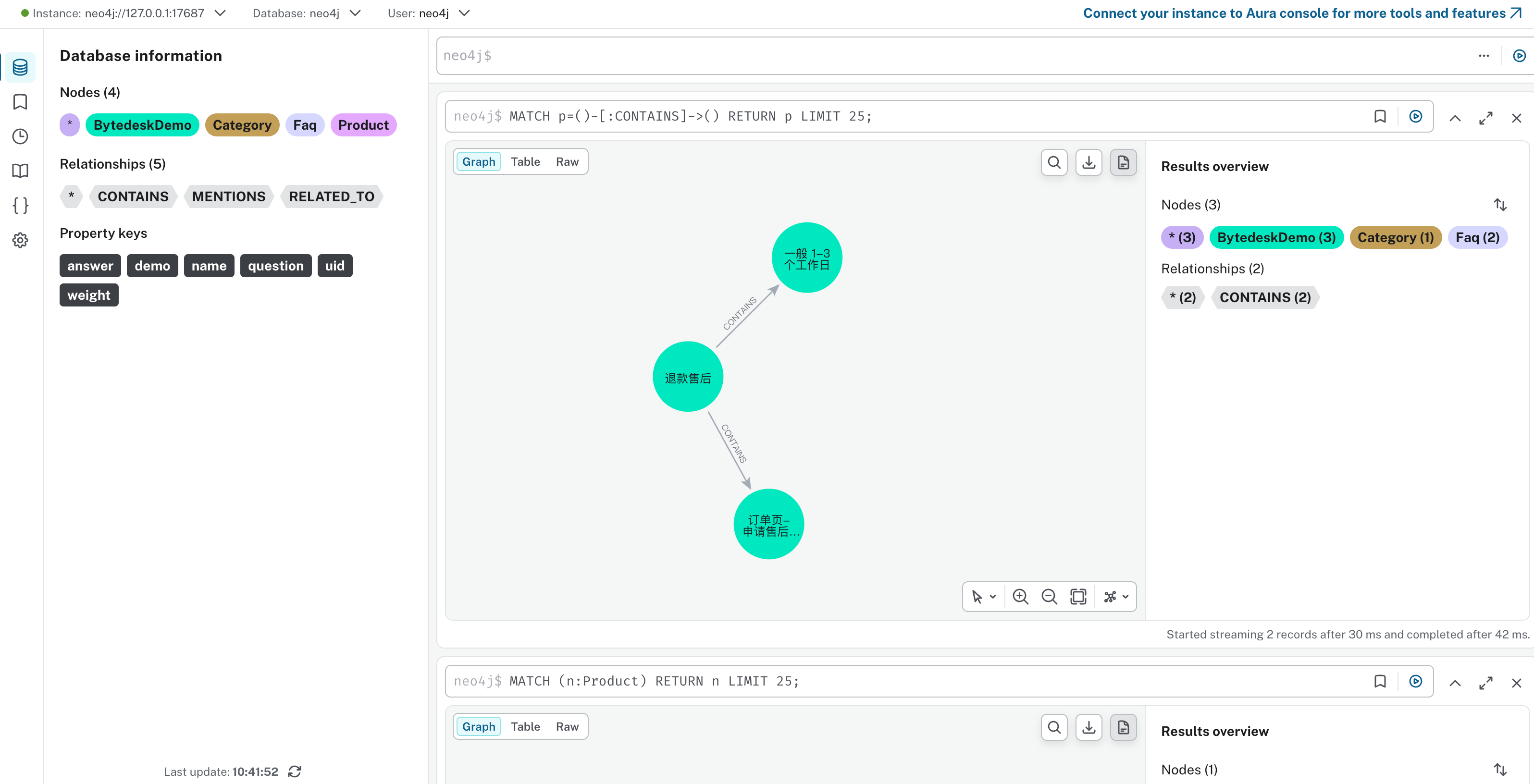Switch CONTAINS result to Table view
The image size is (1534, 784).
(525, 162)
